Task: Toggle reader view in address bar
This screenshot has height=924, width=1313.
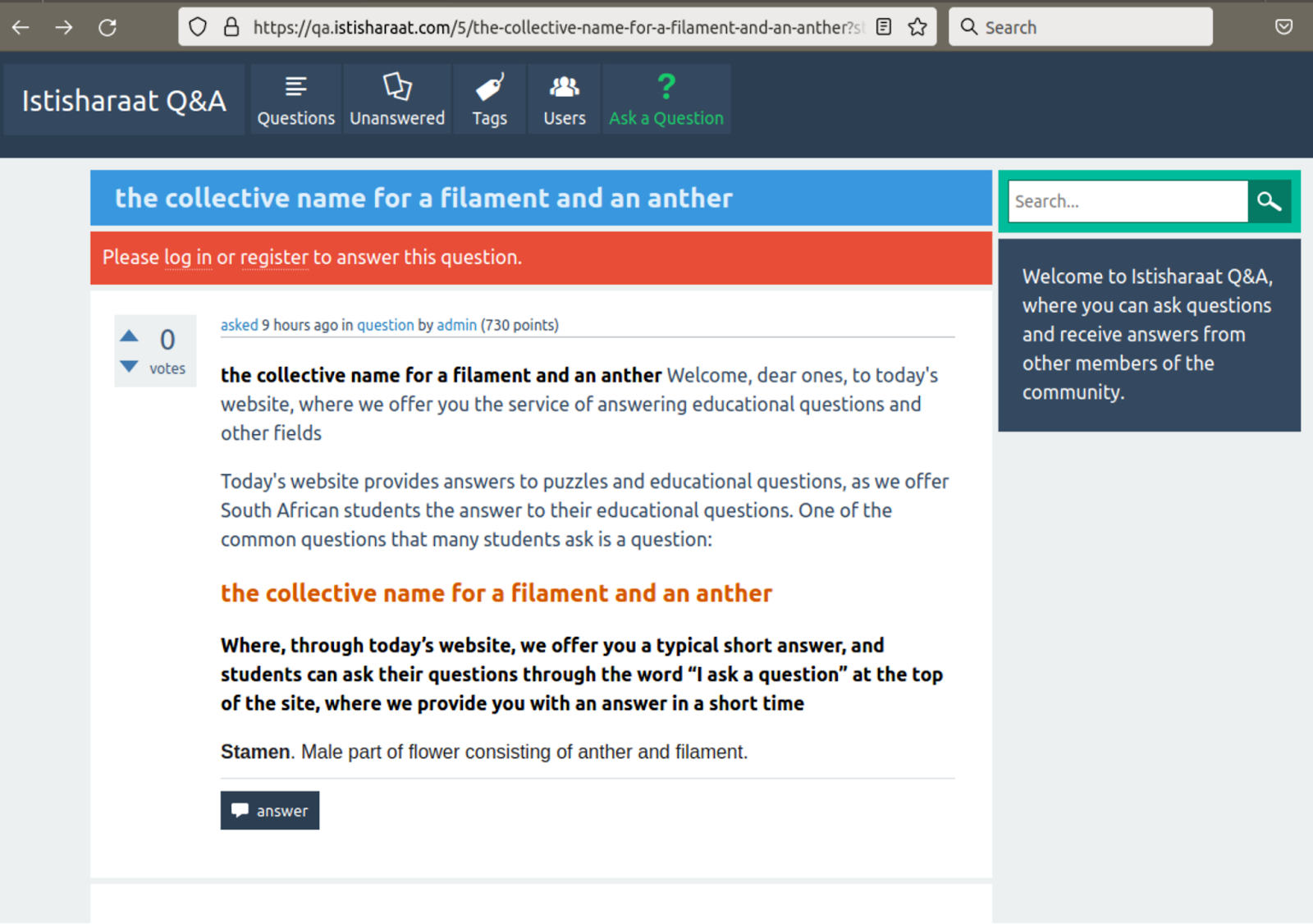Action: (884, 27)
